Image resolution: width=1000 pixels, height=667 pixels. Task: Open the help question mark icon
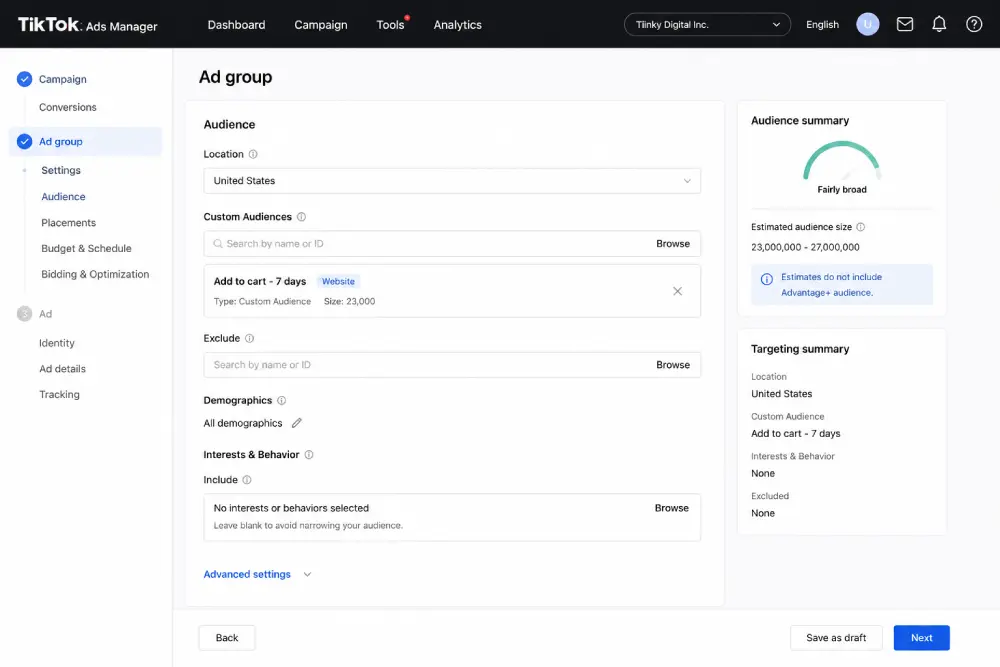point(973,24)
